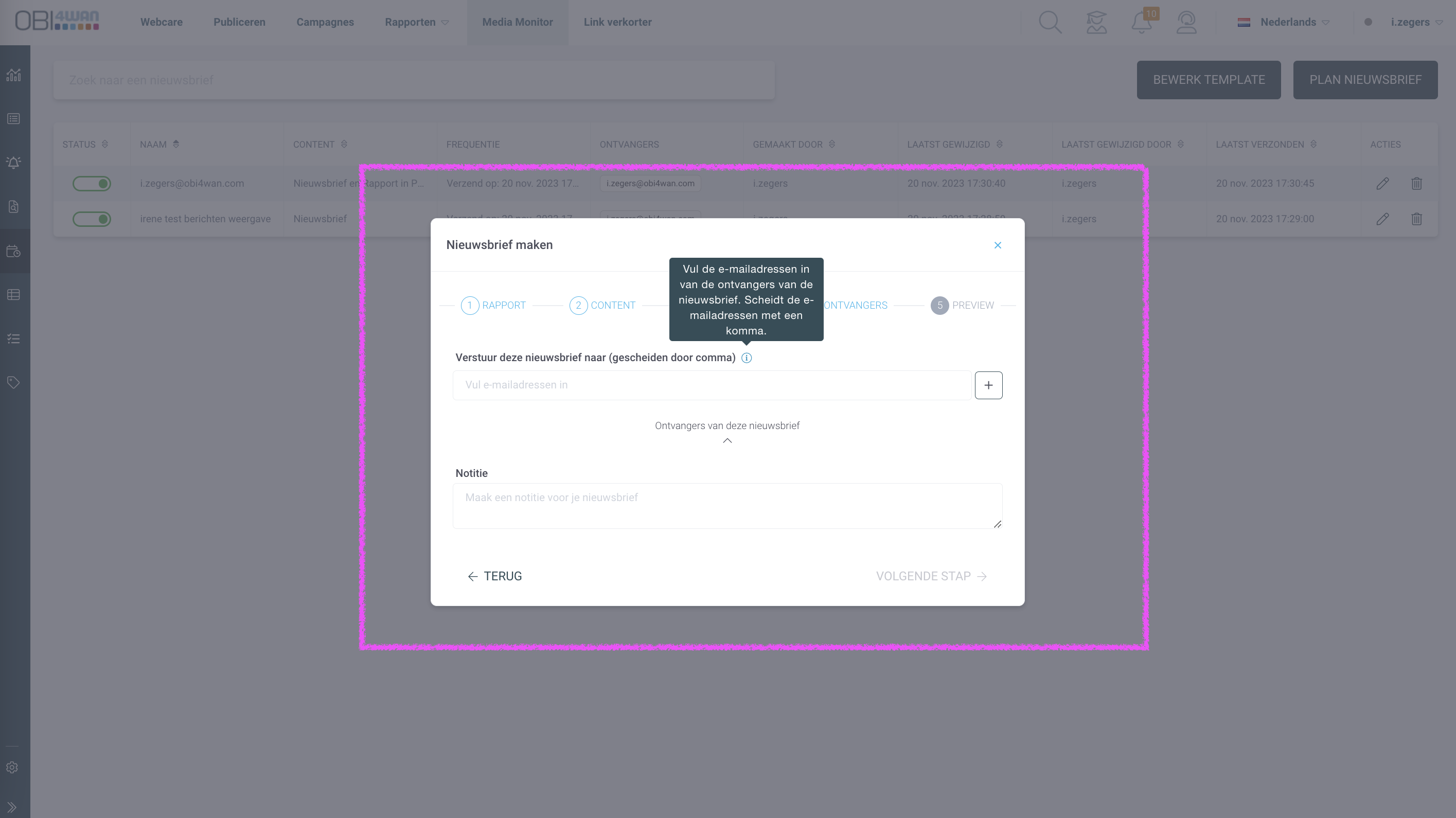Expand the sidebar with double chevron

pyautogui.click(x=12, y=807)
